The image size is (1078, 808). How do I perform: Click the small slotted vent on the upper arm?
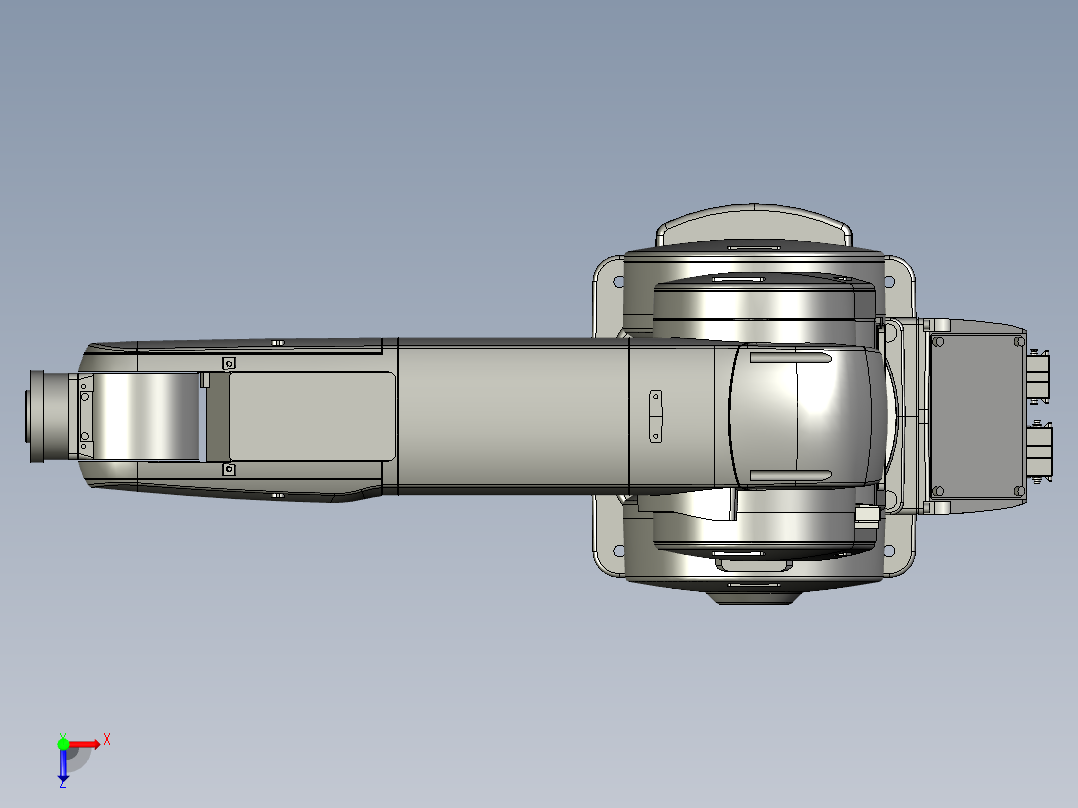click(x=655, y=414)
